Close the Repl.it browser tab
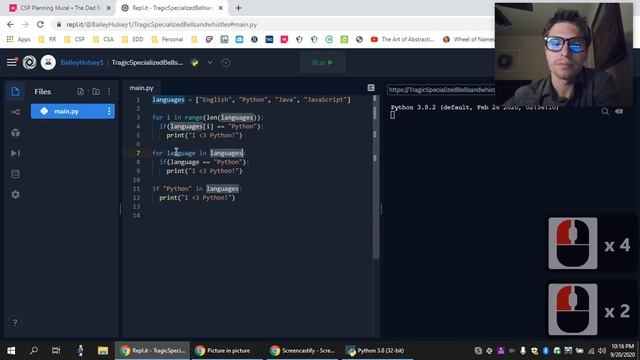640x360 pixels. (220, 8)
